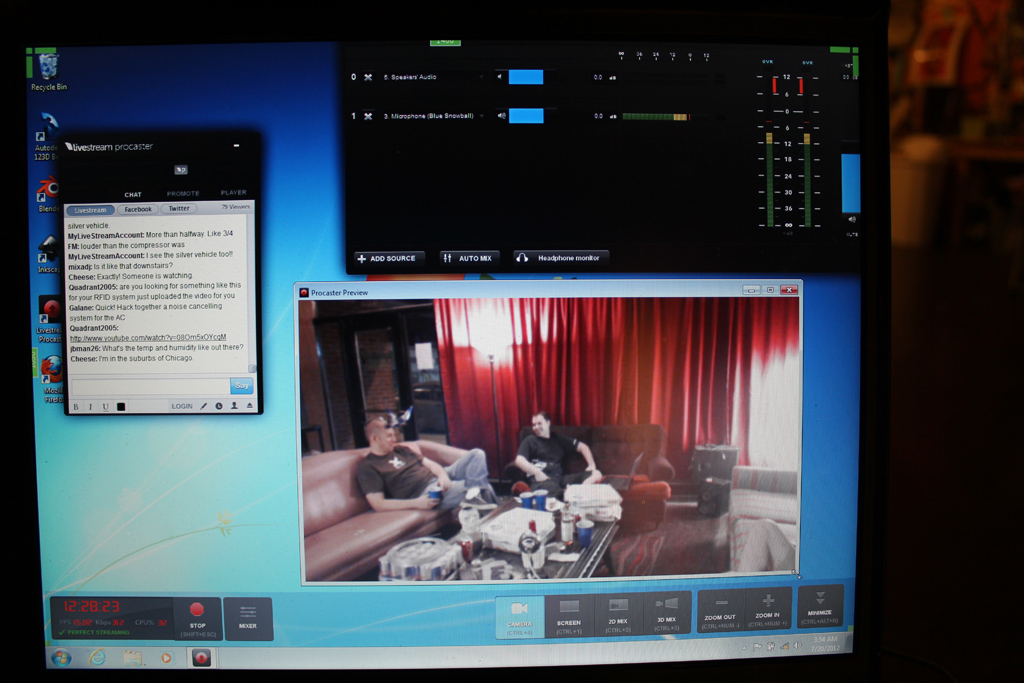Mute the Speakers' Audio channel
Viewport: 1024px width, 683px height.
(500, 77)
